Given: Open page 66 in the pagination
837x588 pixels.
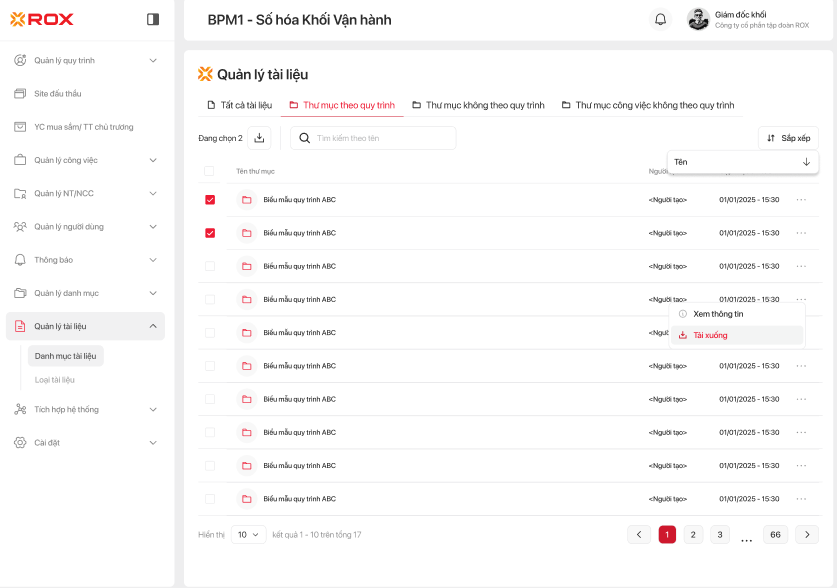Looking at the screenshot, I should tap(774, 534).
